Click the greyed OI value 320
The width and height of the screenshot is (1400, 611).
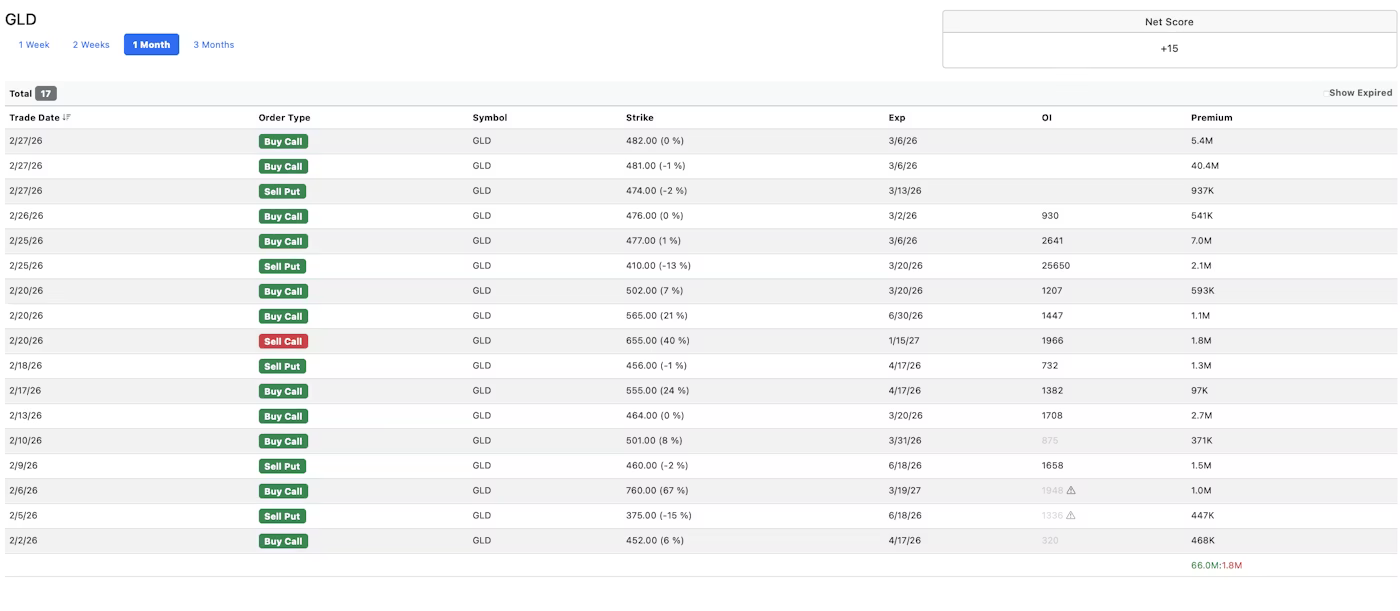point(1050,541)
